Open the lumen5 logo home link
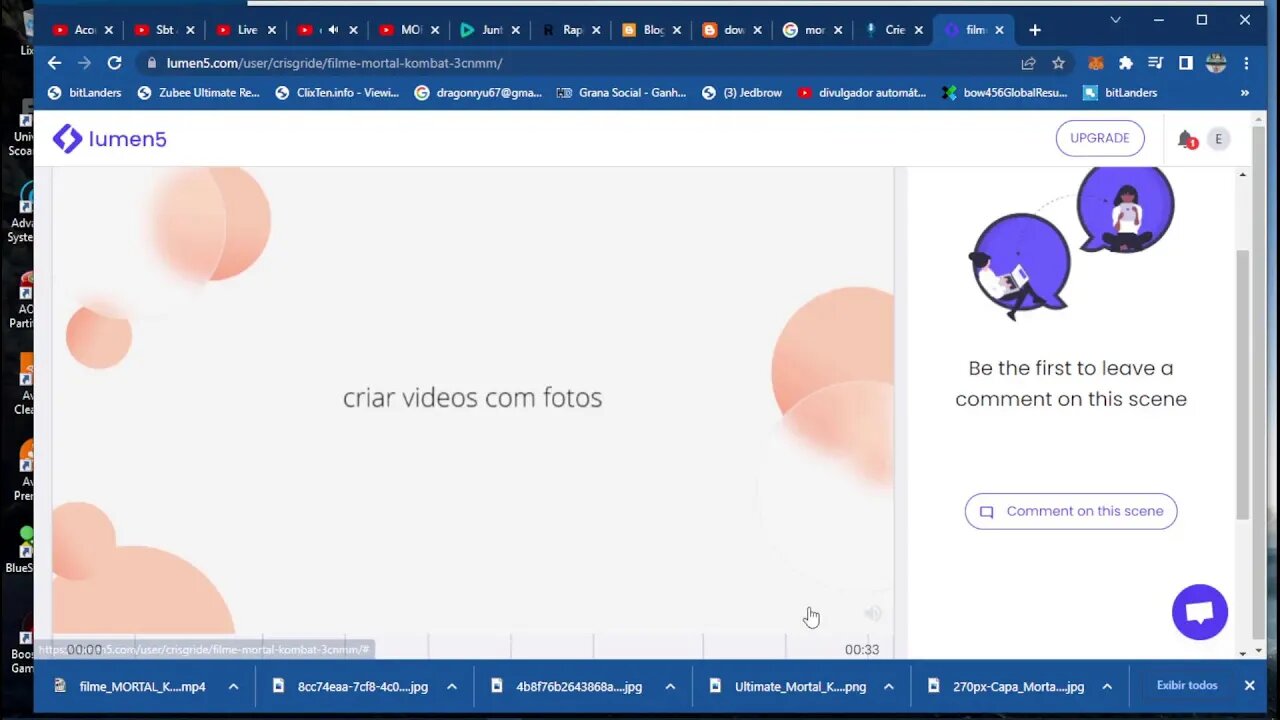 coord(110,139)
